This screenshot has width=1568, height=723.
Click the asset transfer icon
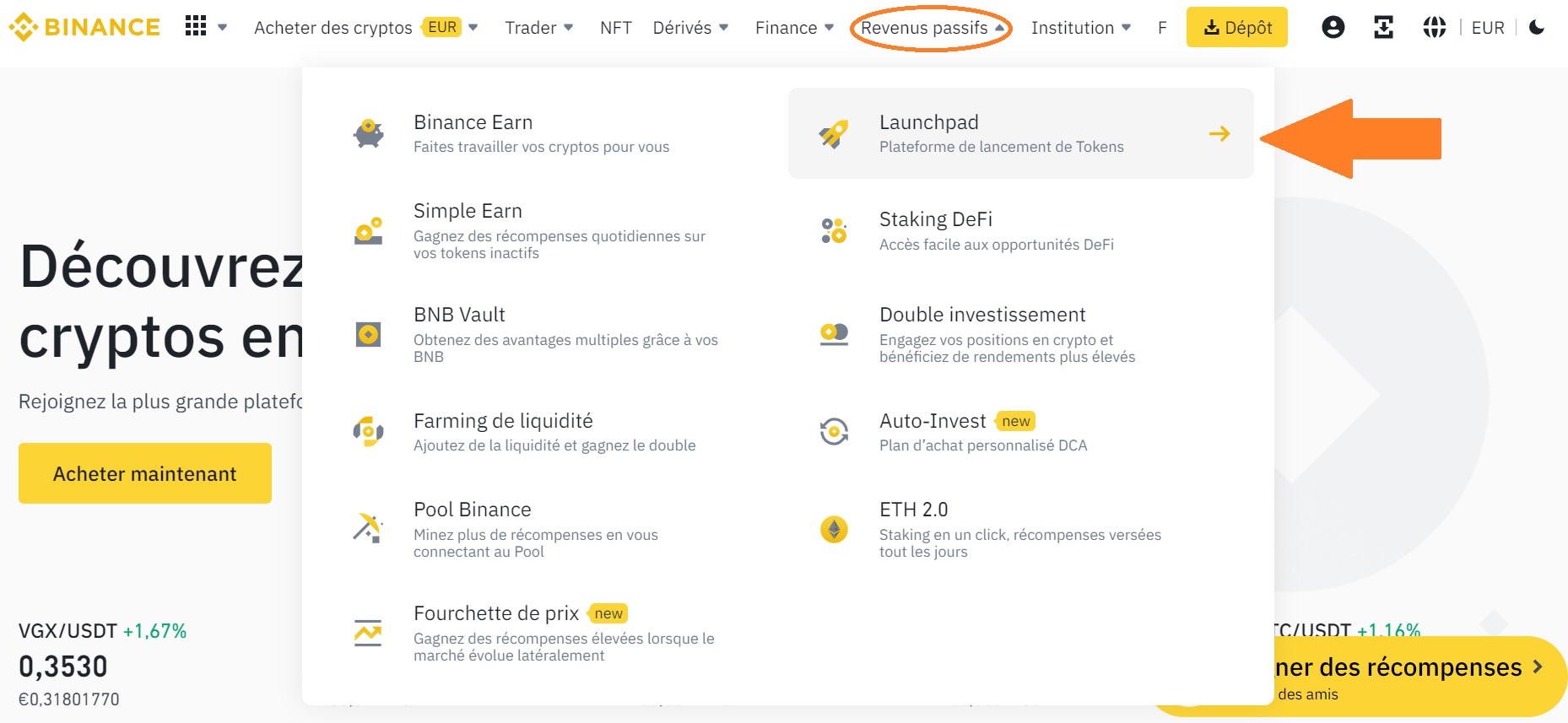tap(1383, 26)
